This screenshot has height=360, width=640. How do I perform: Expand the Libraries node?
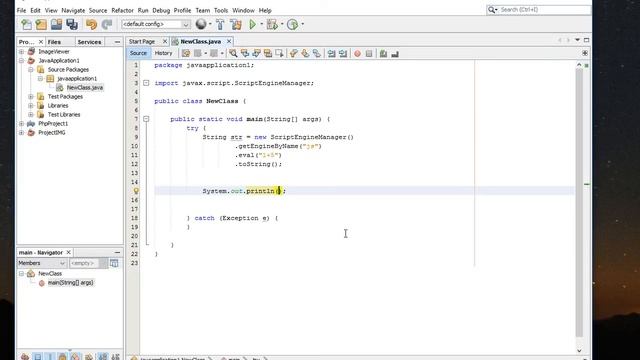click(31, 106)
